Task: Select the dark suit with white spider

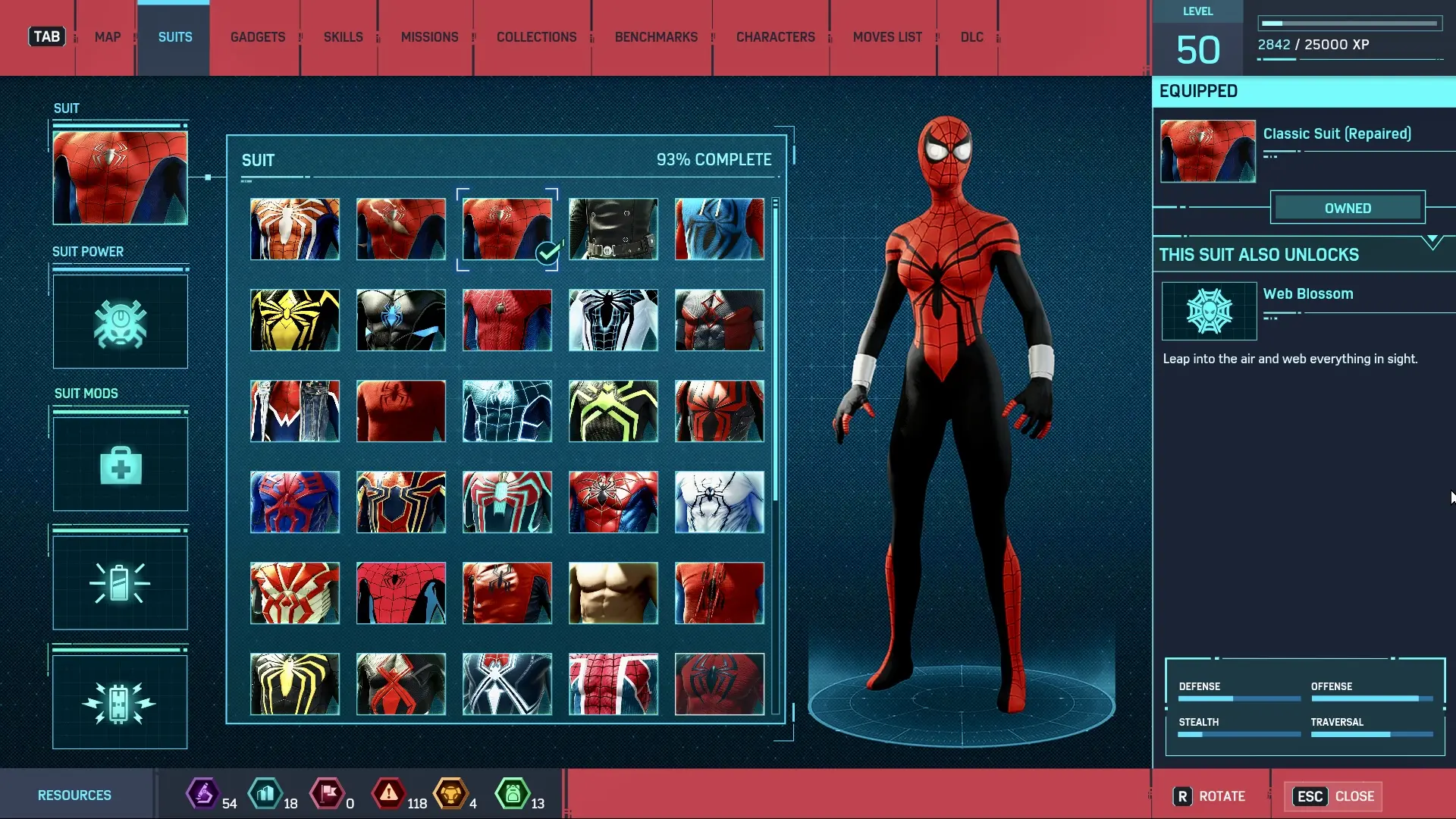Action: [507, 684]
